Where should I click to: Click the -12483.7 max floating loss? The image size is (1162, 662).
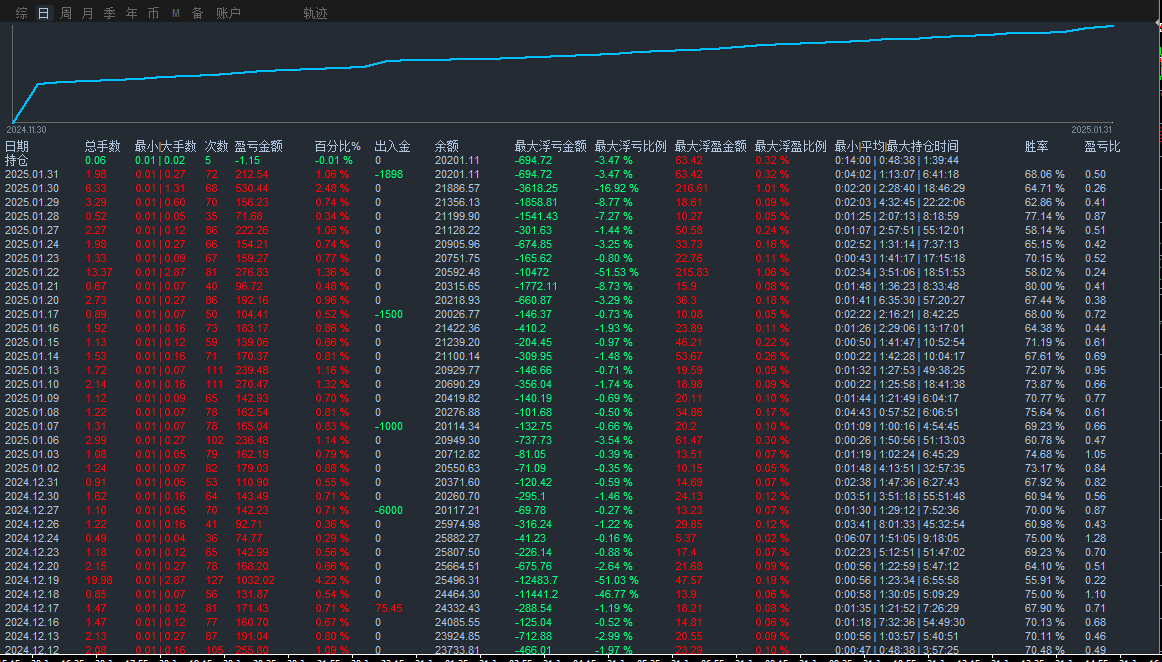coord(537,580)
